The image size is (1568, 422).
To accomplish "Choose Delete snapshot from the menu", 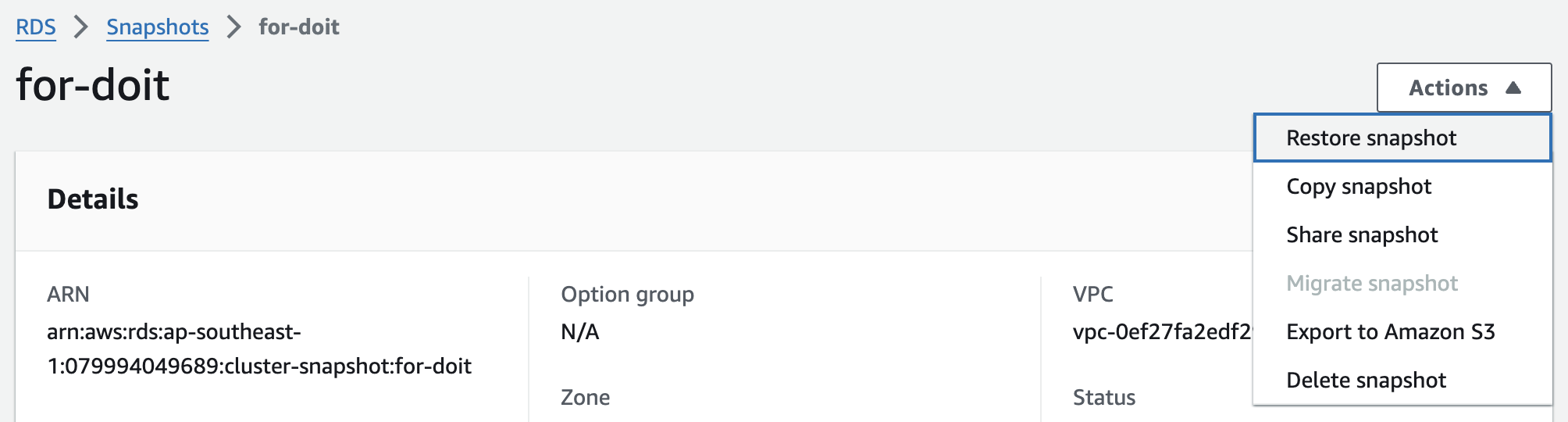I will pos(1366,381).
